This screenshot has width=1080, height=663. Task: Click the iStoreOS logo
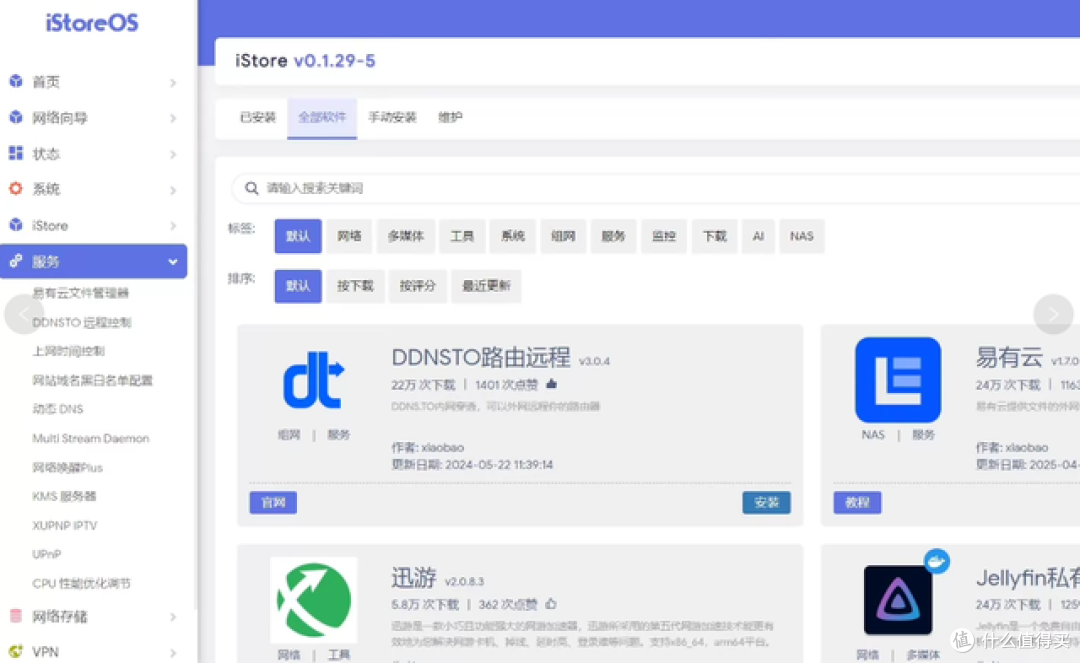[x=92, y=23]
